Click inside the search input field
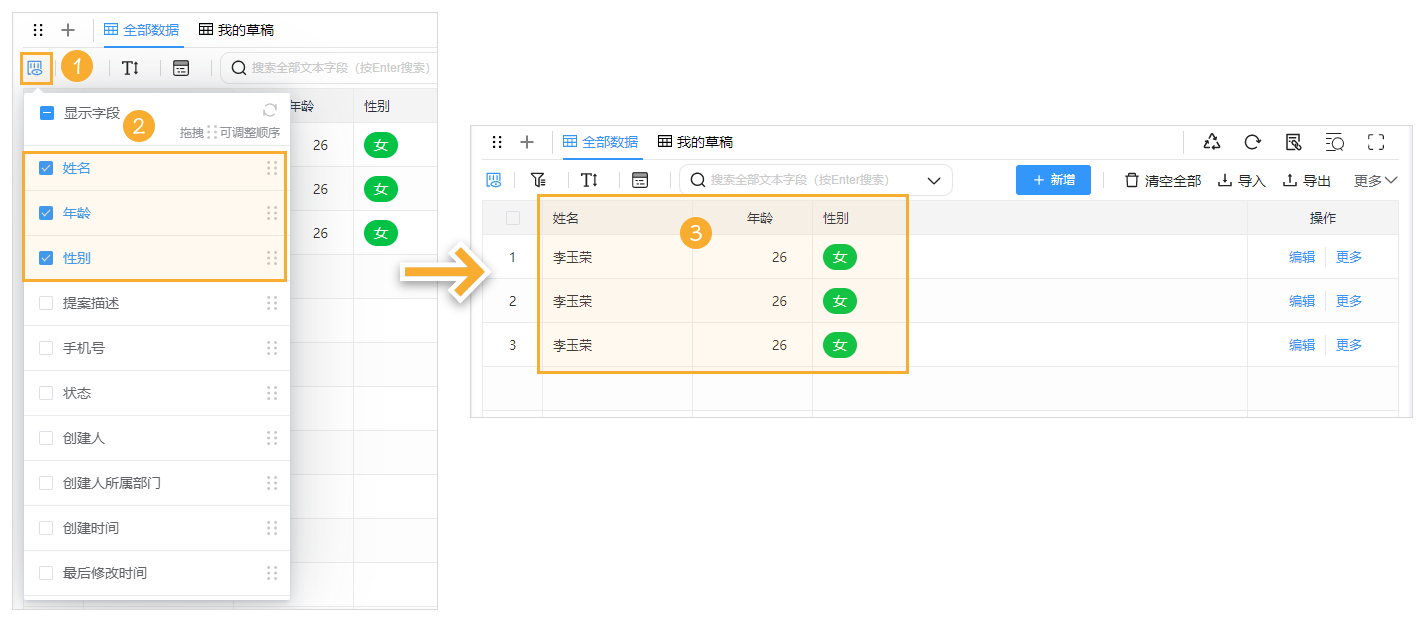The height and width of the screenshot is (623, 1428). [800, 179]
